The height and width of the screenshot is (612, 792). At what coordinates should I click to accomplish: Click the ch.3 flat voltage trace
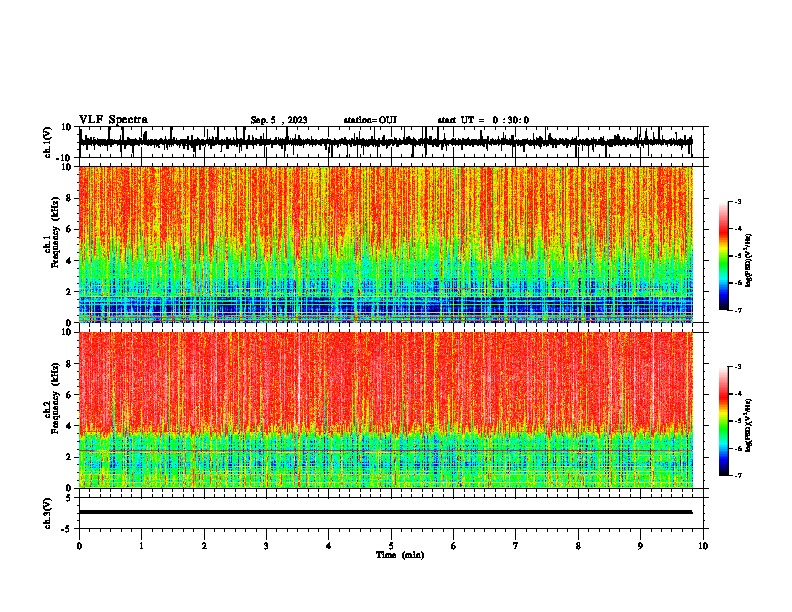(x=386, y=512)
